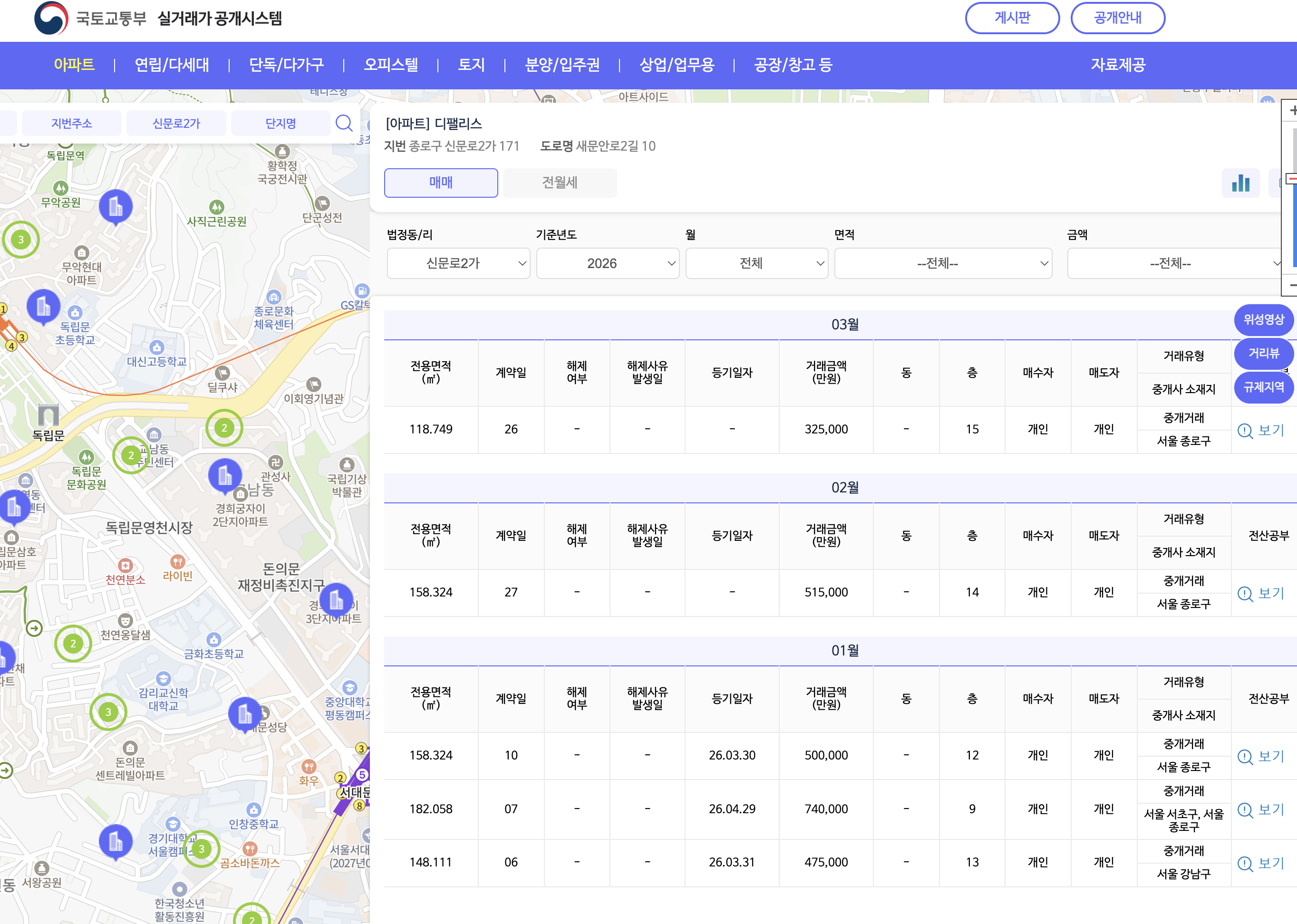
Task: Toggle 위성영상 satellite view
Action: click(1263, 320)
